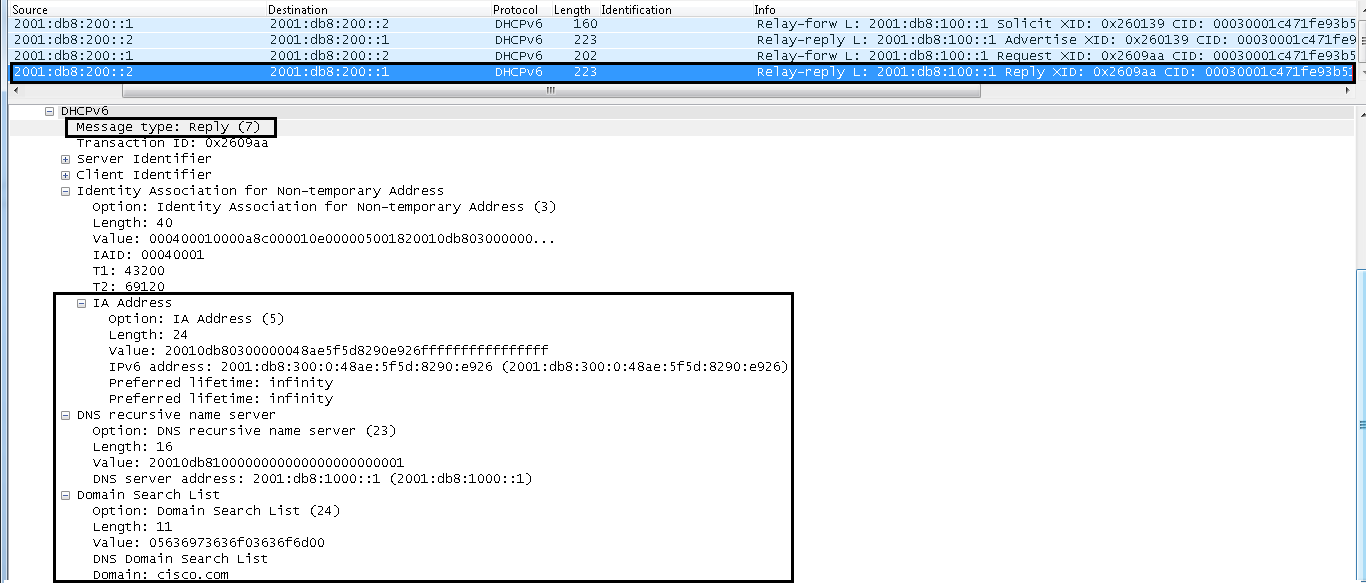Select the Value: 000400010000a8c0 field
The width and height of the screenshot is (1366, 583).
[324, 239]
